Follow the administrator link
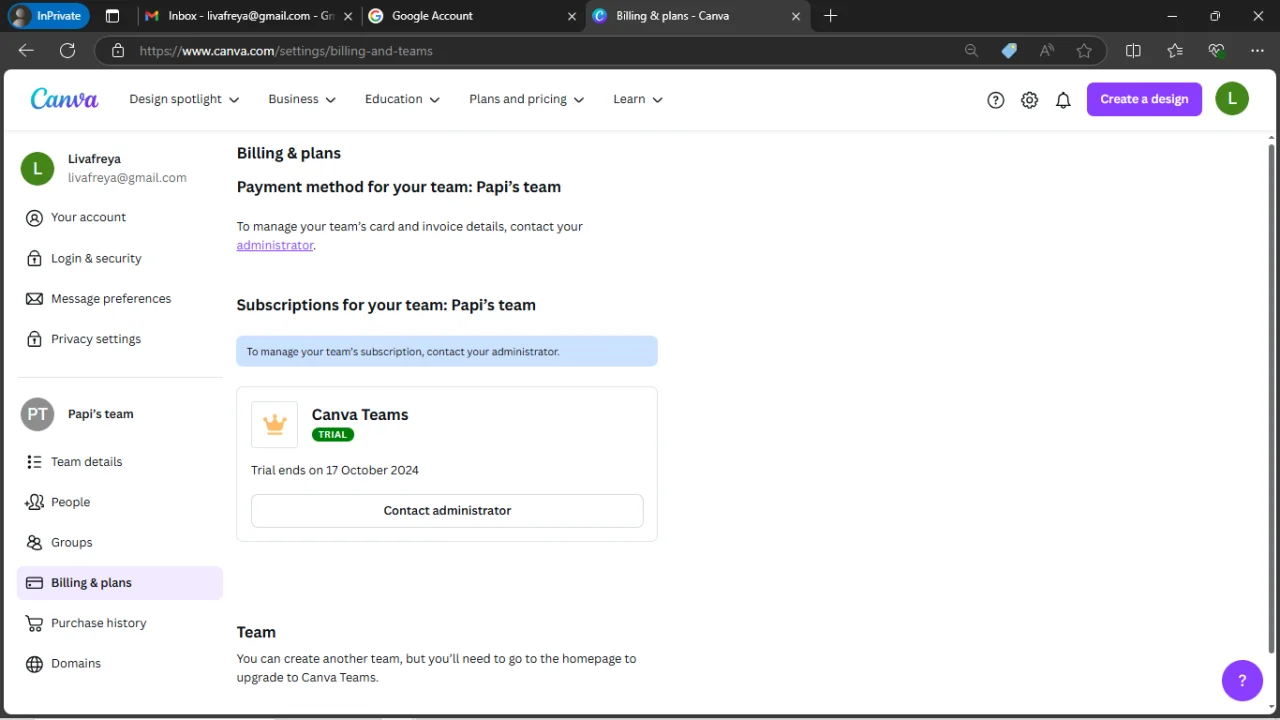1280x720 pixels. (x=275, y=245)
